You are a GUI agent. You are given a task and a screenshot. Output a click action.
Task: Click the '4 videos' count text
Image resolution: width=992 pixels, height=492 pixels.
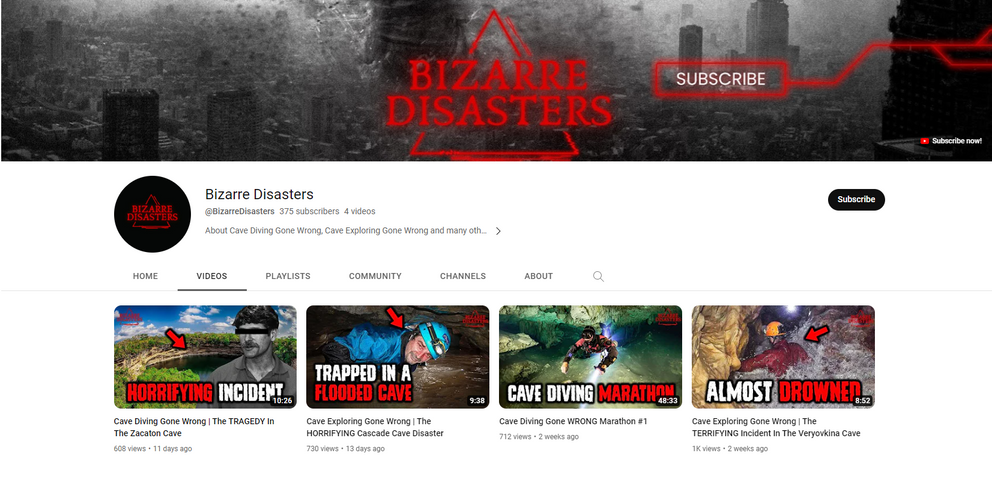point(359,211)
